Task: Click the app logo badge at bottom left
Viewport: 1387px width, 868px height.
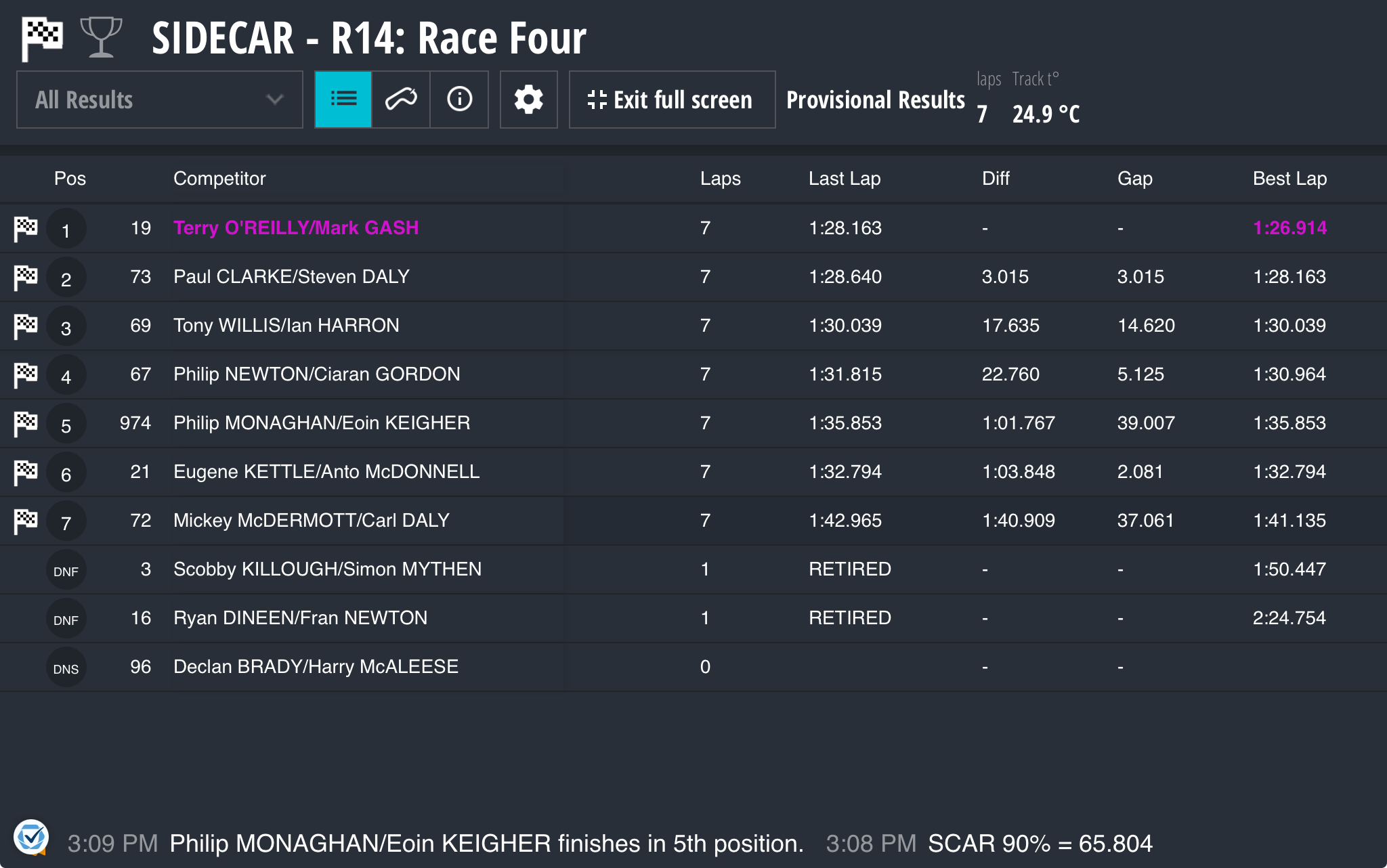Action: 31,837
